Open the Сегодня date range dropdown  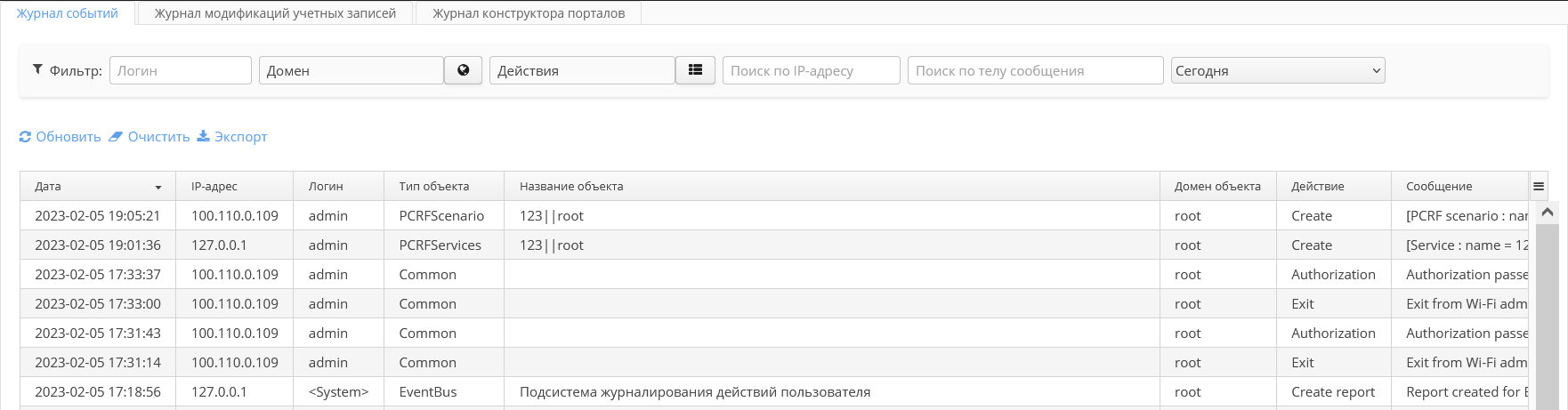(x=1278, y=70)
